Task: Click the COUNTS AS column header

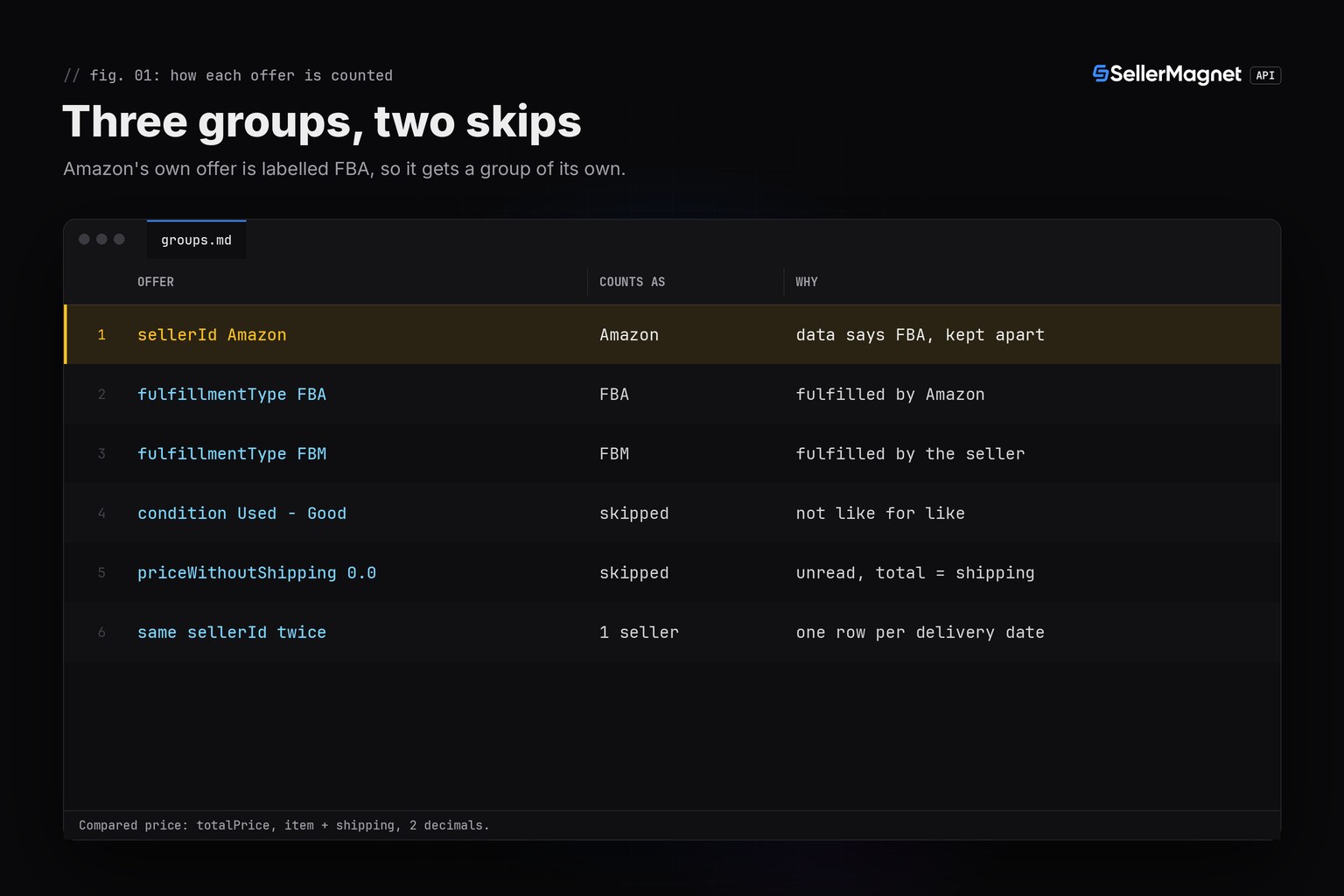Action: [632, 282]
